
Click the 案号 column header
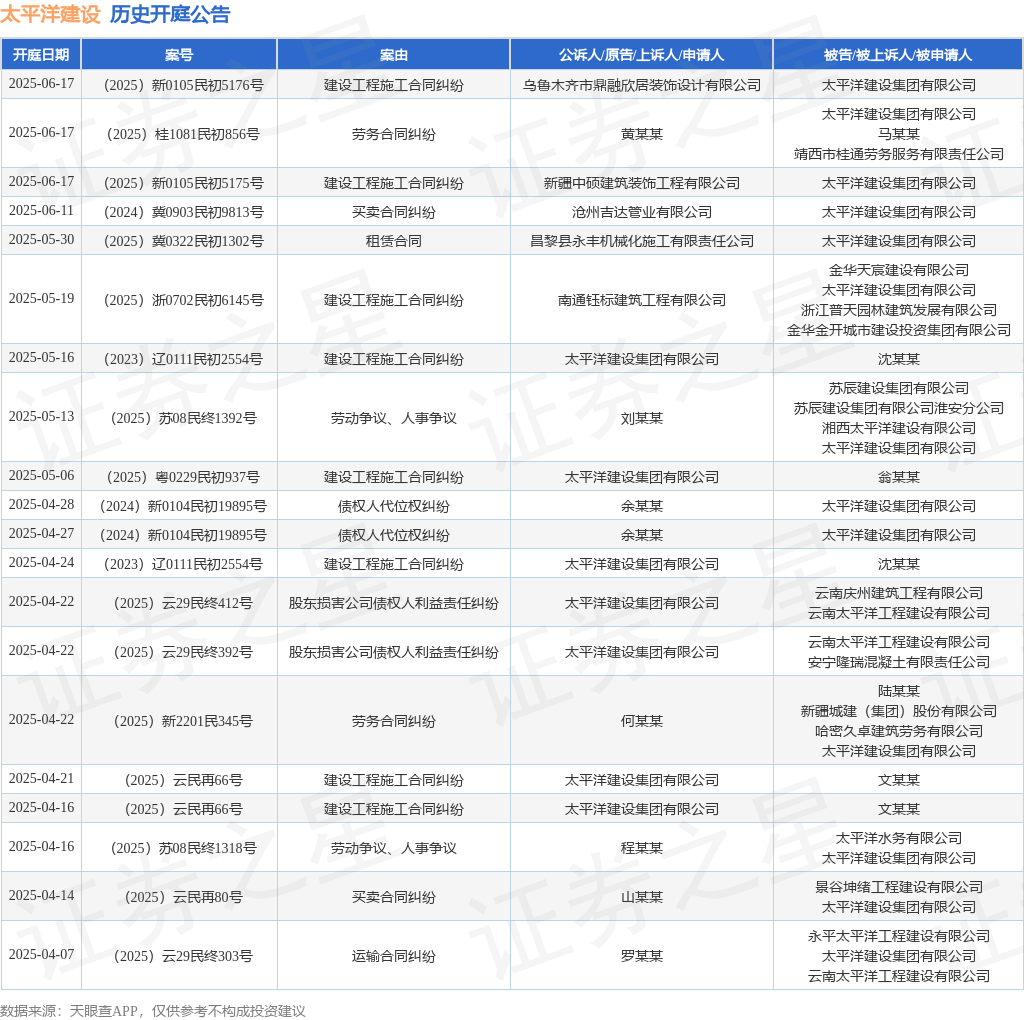[179, 55]
